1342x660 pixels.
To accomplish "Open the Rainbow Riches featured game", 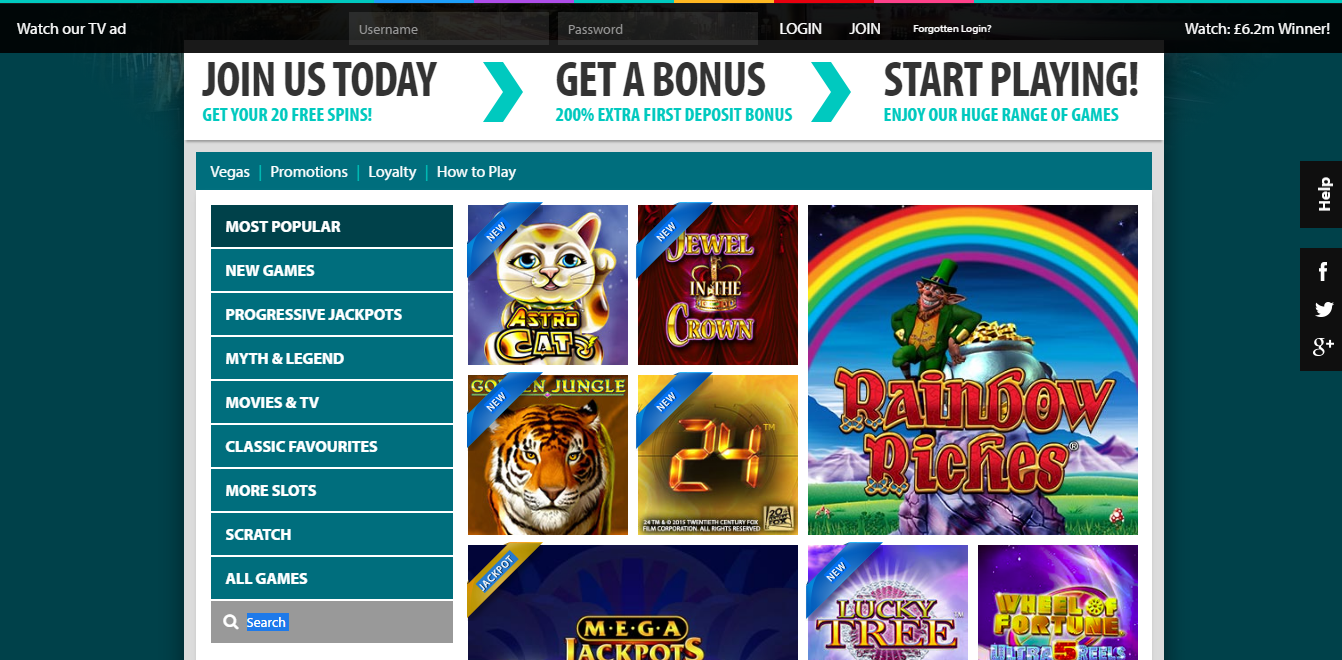I will (x=973, y=370).
